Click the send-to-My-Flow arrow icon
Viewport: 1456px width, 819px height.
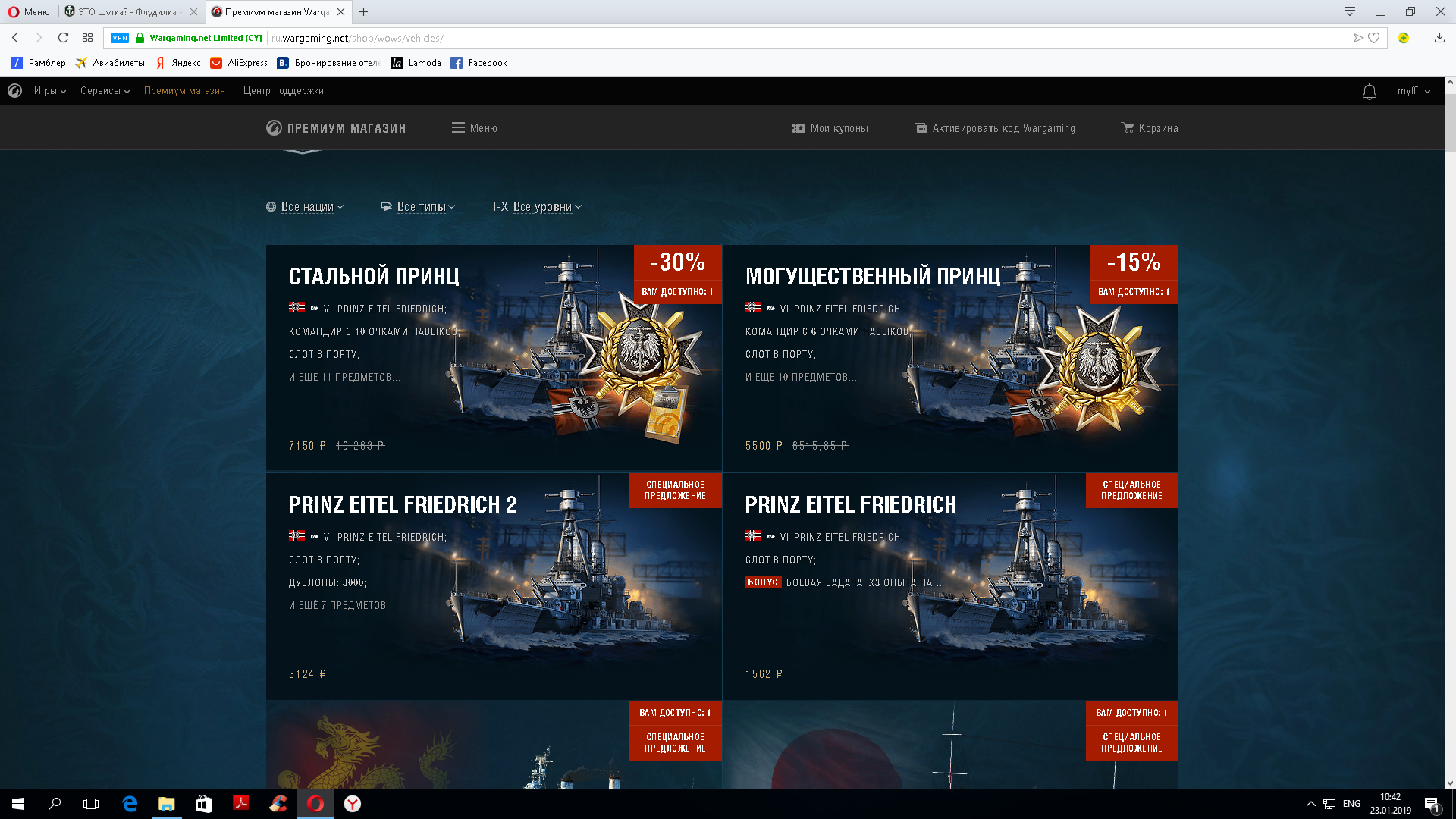pyautogui.click(x=1358, y=38)
